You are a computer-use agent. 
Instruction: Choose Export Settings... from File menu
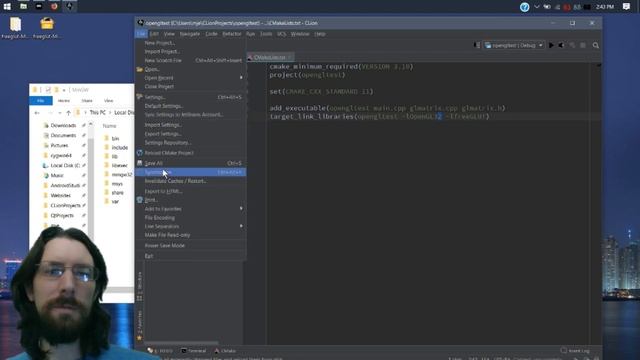coord(191,134)
